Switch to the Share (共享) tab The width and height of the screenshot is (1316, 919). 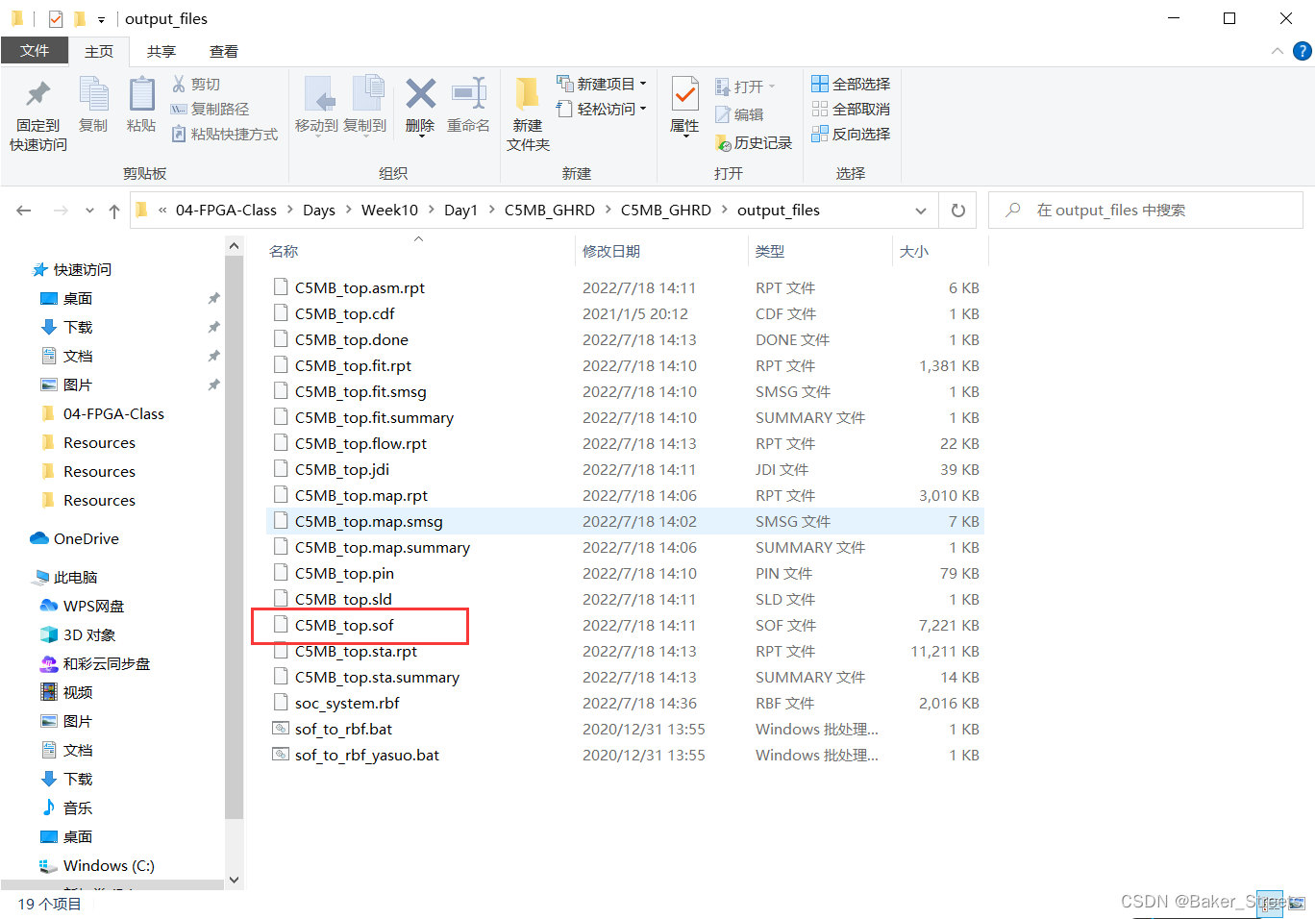click(x=161, y=52)
